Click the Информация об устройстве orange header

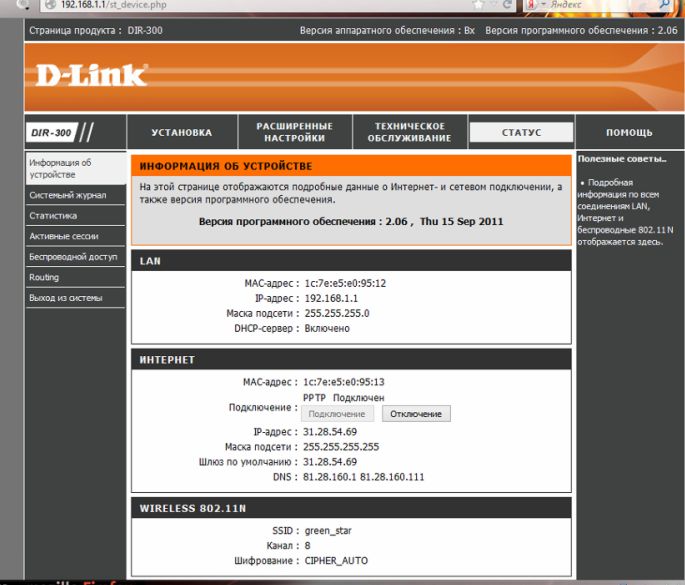(351, 166)
